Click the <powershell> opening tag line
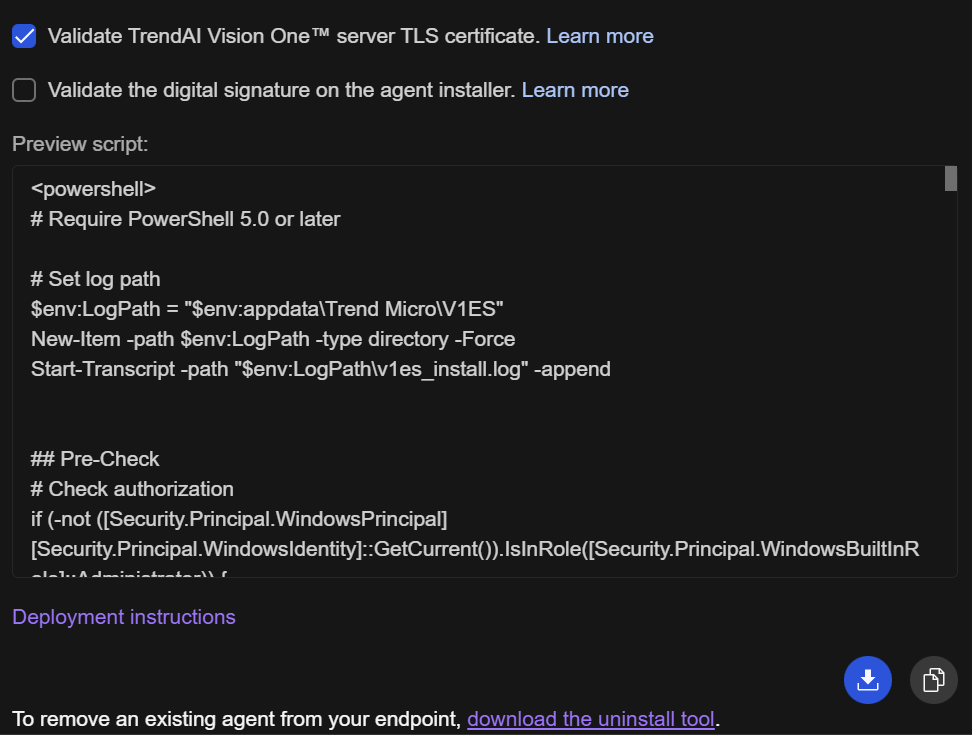This screenshot has height=735, width=972. tap(93, 189)
